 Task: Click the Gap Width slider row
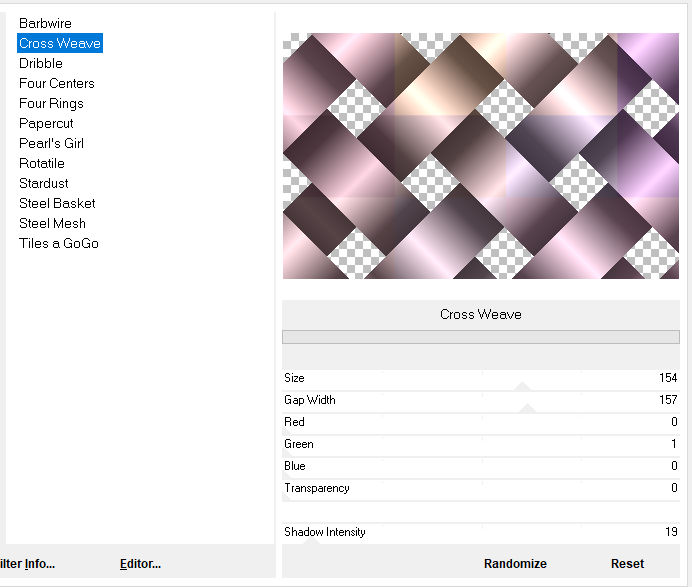click(480, 400)
